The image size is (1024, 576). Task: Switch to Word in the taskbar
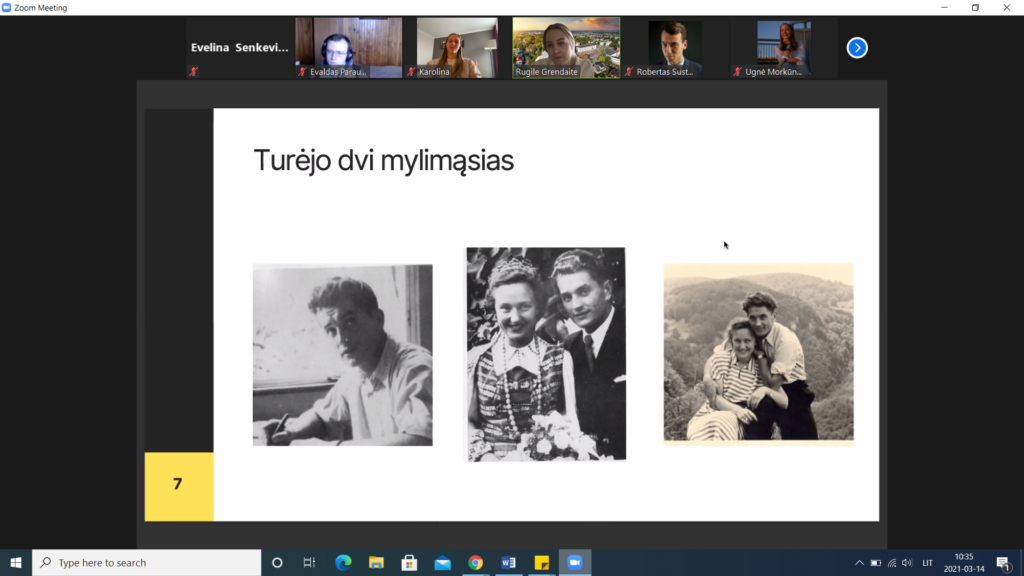click(508, 563)
